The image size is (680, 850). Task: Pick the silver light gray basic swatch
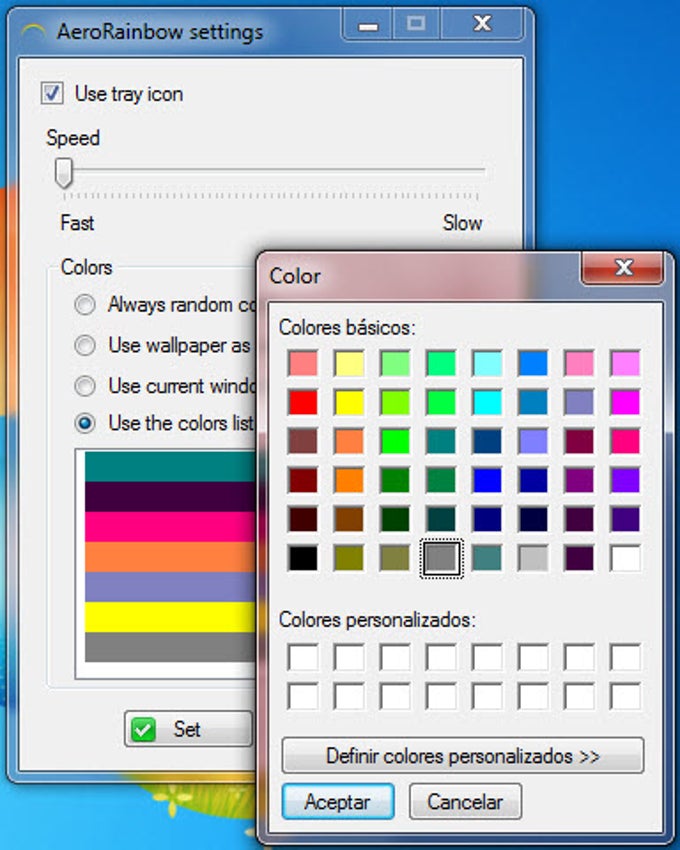coord(533,558)
